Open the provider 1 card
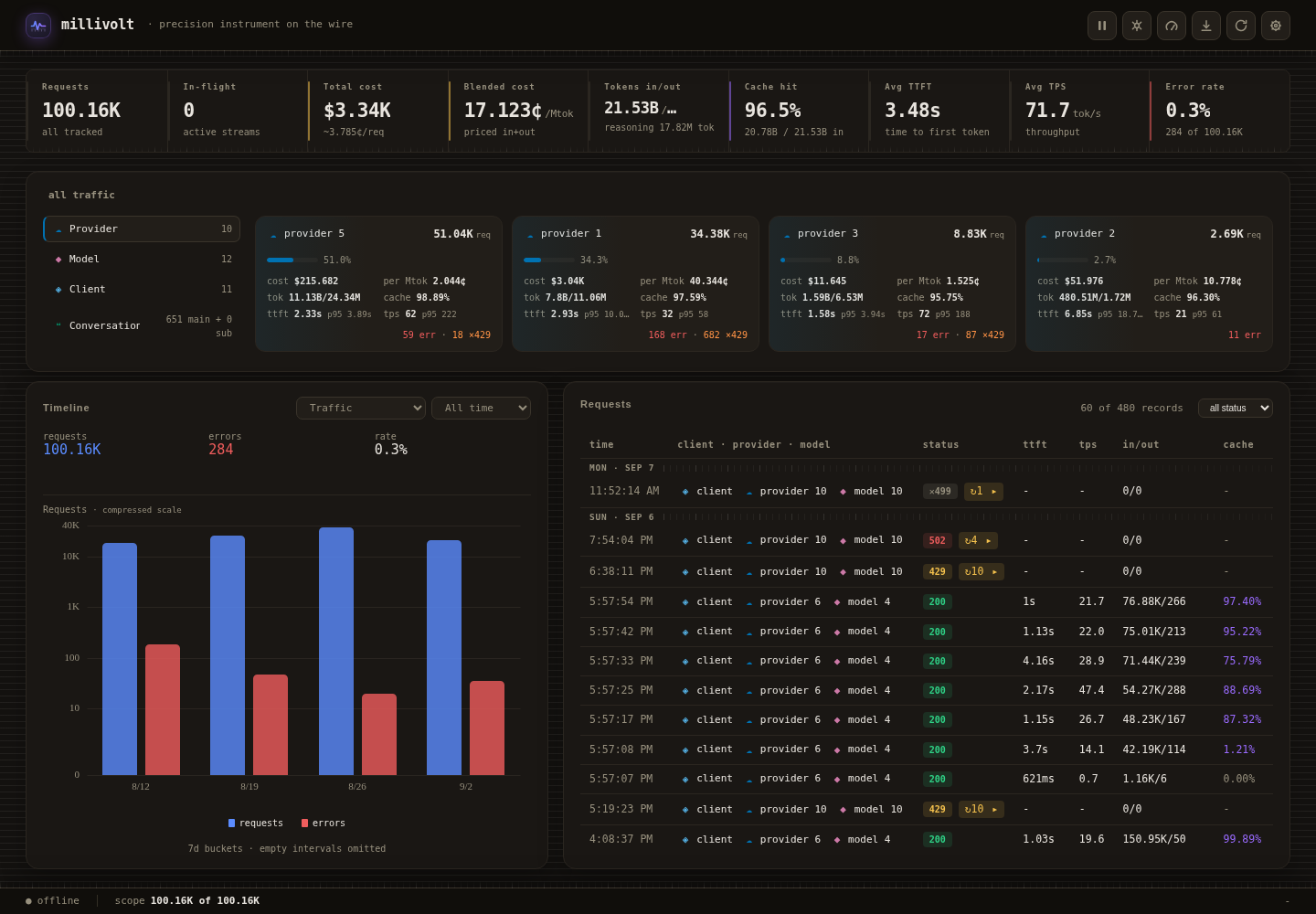The width and height of the screenshot is (1316, 914). [635, 284]
